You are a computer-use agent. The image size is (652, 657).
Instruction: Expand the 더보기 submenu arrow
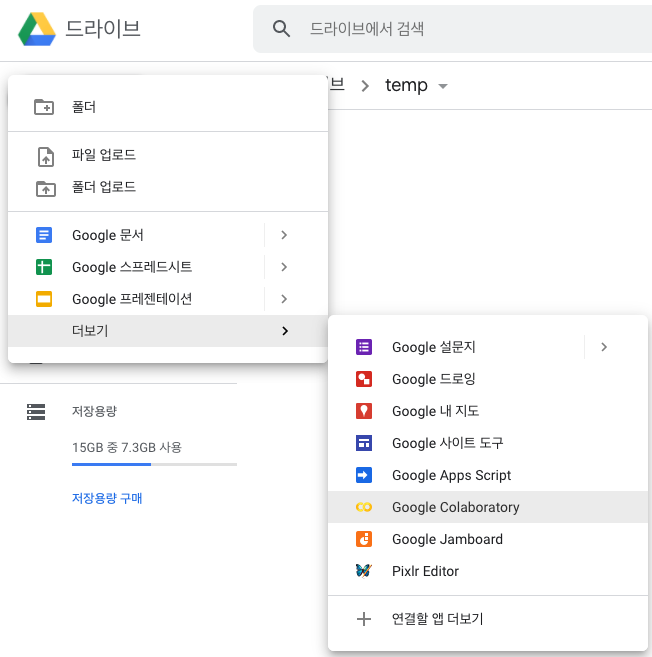tap(285, 331)
